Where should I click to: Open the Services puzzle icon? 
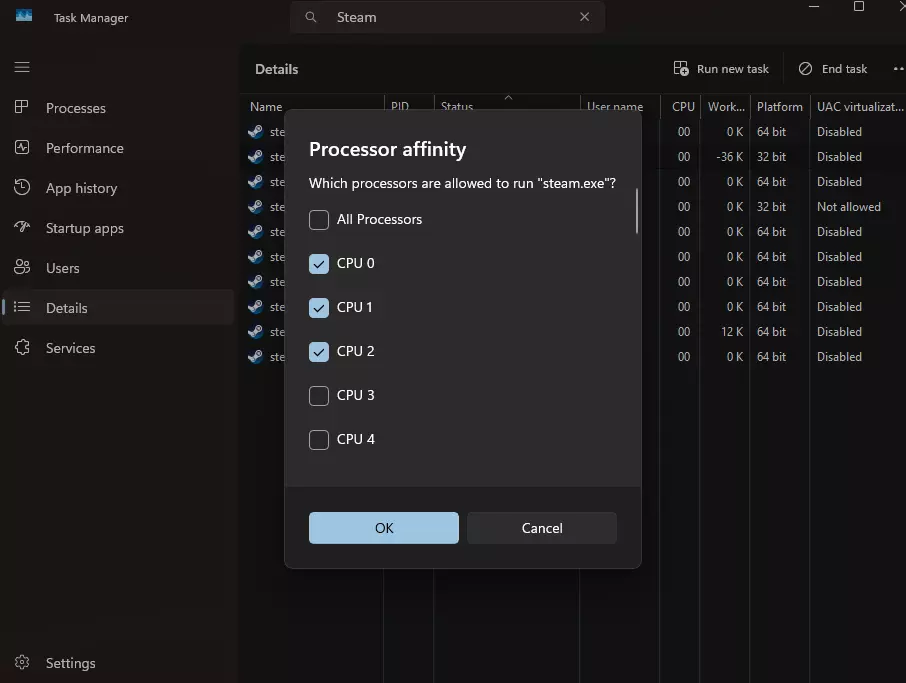(22, 348)
